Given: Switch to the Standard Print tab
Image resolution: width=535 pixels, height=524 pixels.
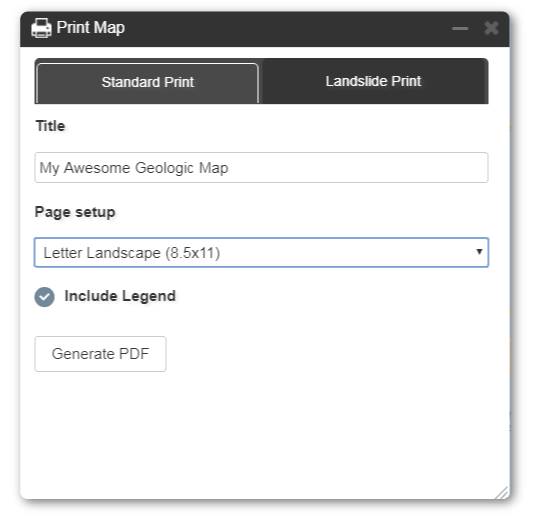Looking at the screenshot, I should pyautogui.click(x=147, y=82).
